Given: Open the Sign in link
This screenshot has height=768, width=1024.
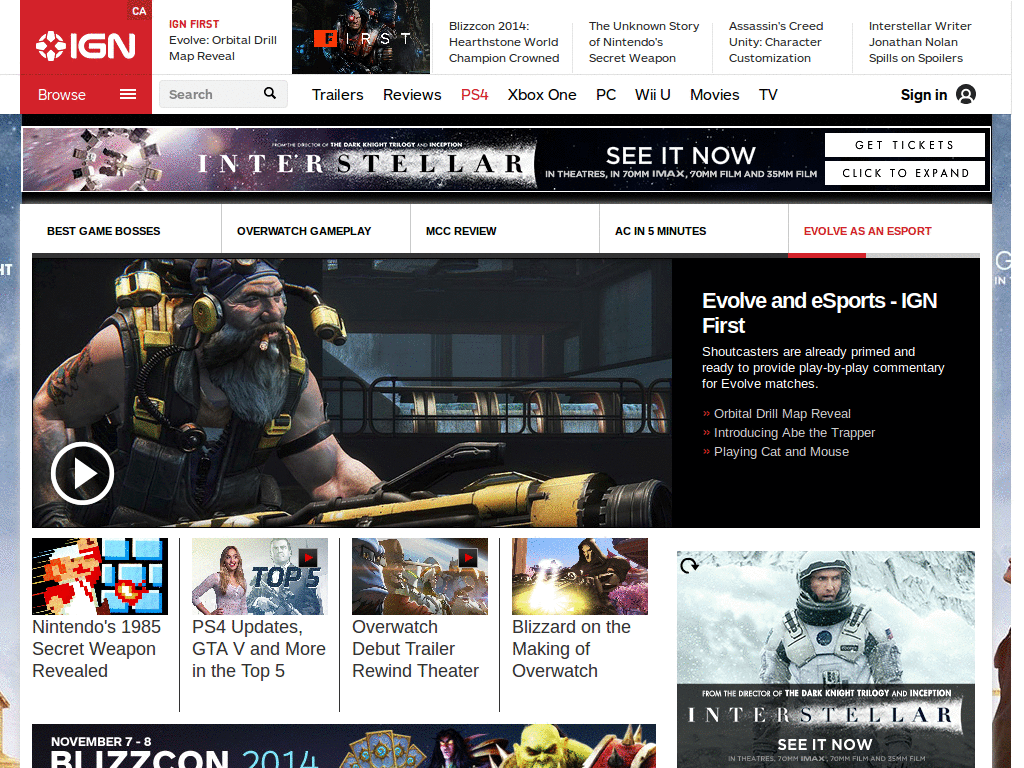Looking at the screenshot, I should [922, 94].
